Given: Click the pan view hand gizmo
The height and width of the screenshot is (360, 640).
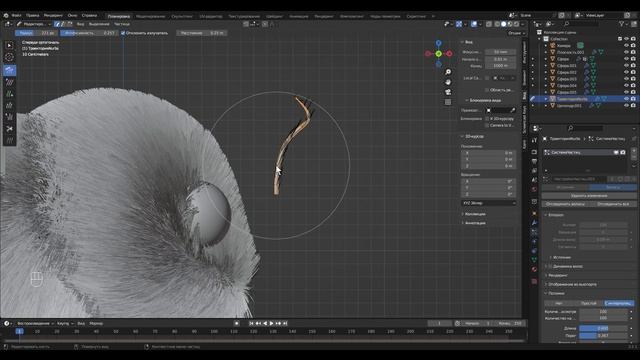Looking at the screenshot, I should (x=448, y=82).
